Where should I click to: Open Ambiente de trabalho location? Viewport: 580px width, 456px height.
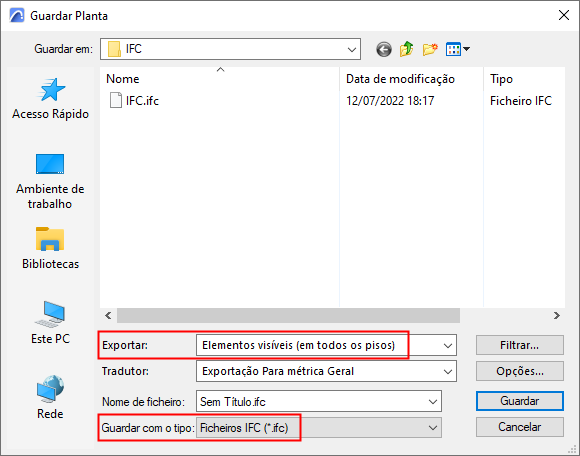click(50, 181)
